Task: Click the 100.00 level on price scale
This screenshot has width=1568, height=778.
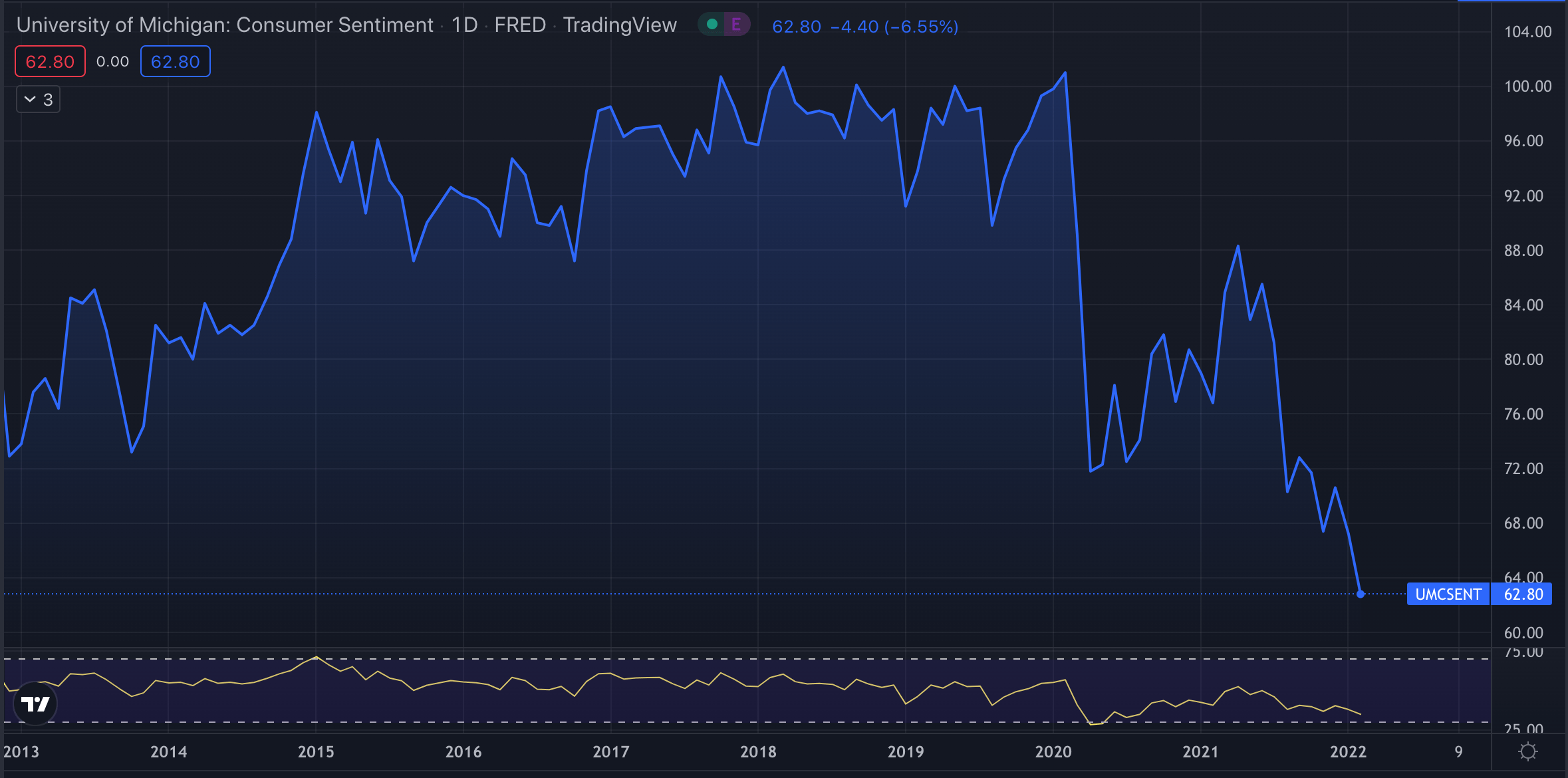Action: click(x=1527, y=86)
